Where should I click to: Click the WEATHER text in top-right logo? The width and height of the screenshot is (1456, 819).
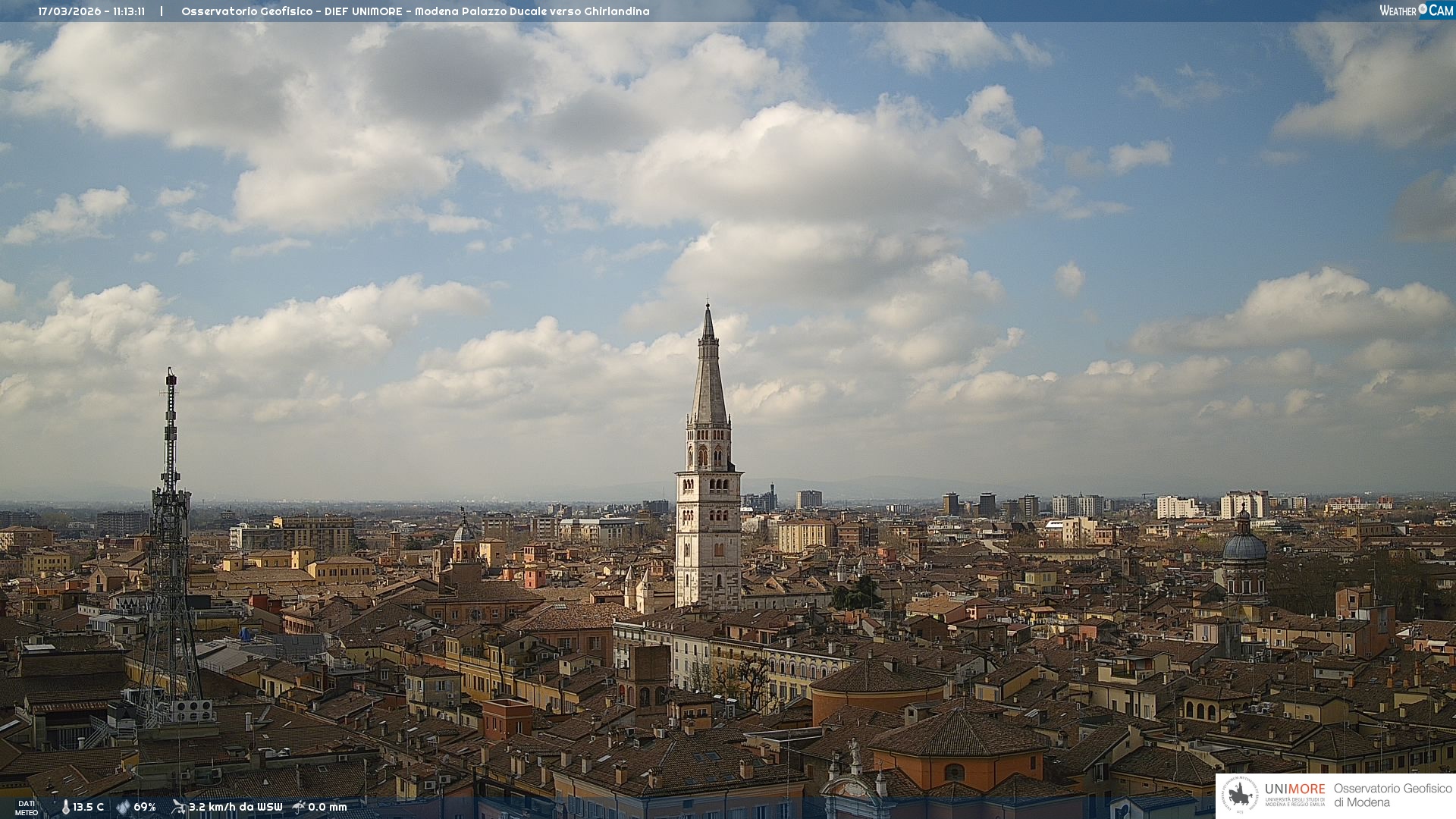[1398, 11]
